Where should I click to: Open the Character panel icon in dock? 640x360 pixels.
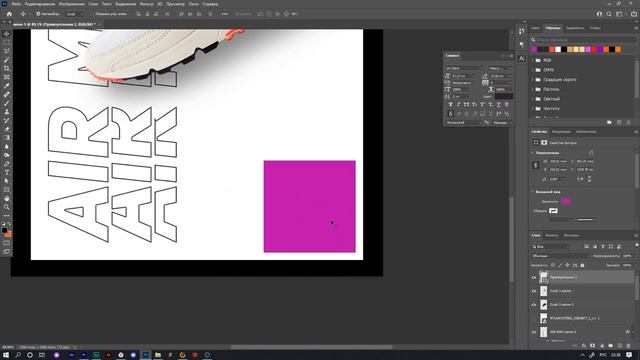click(x=522, y=59)
